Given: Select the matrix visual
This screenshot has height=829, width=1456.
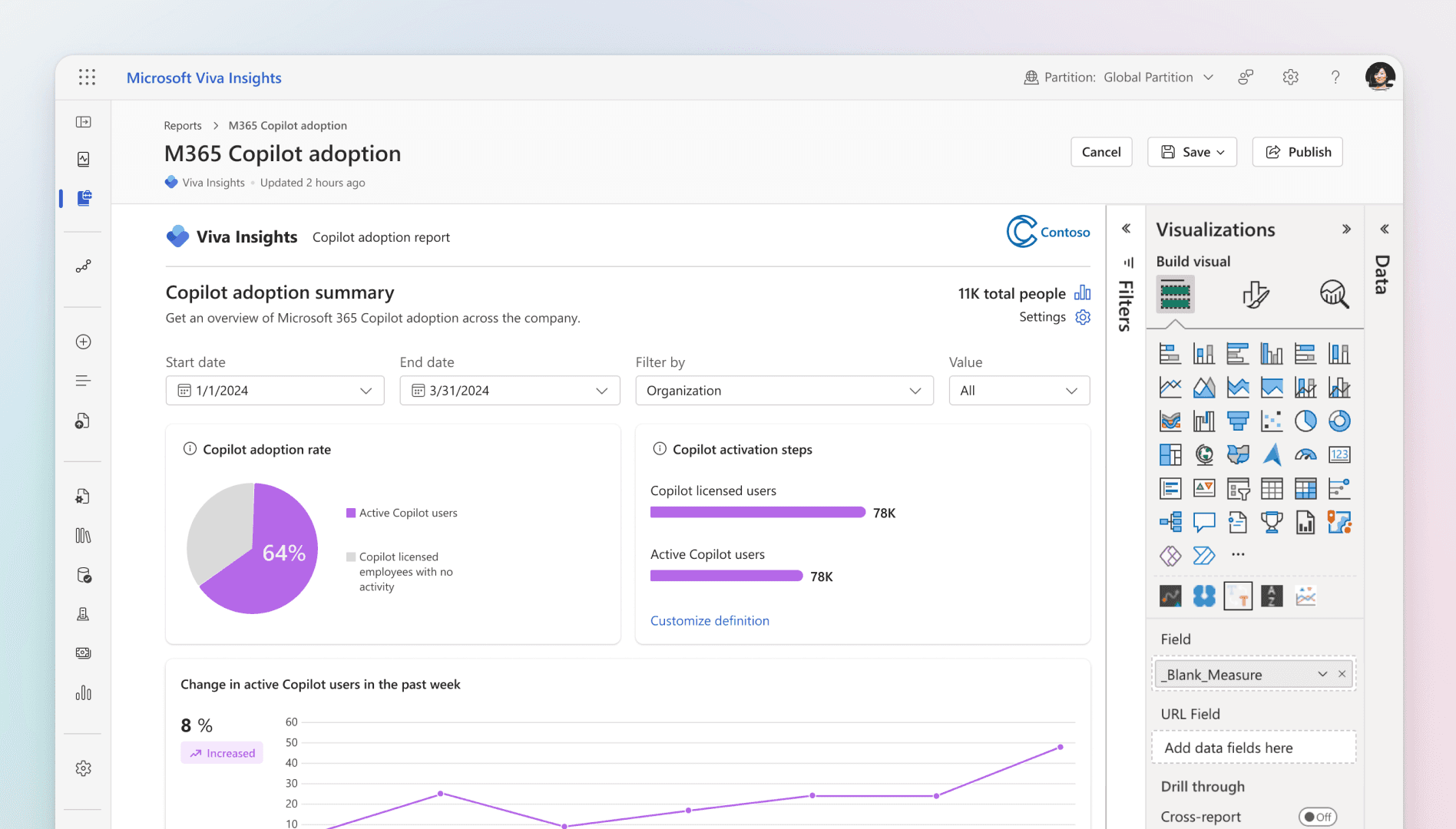Looking at the screenshot, I should [x=1305, y=488].
